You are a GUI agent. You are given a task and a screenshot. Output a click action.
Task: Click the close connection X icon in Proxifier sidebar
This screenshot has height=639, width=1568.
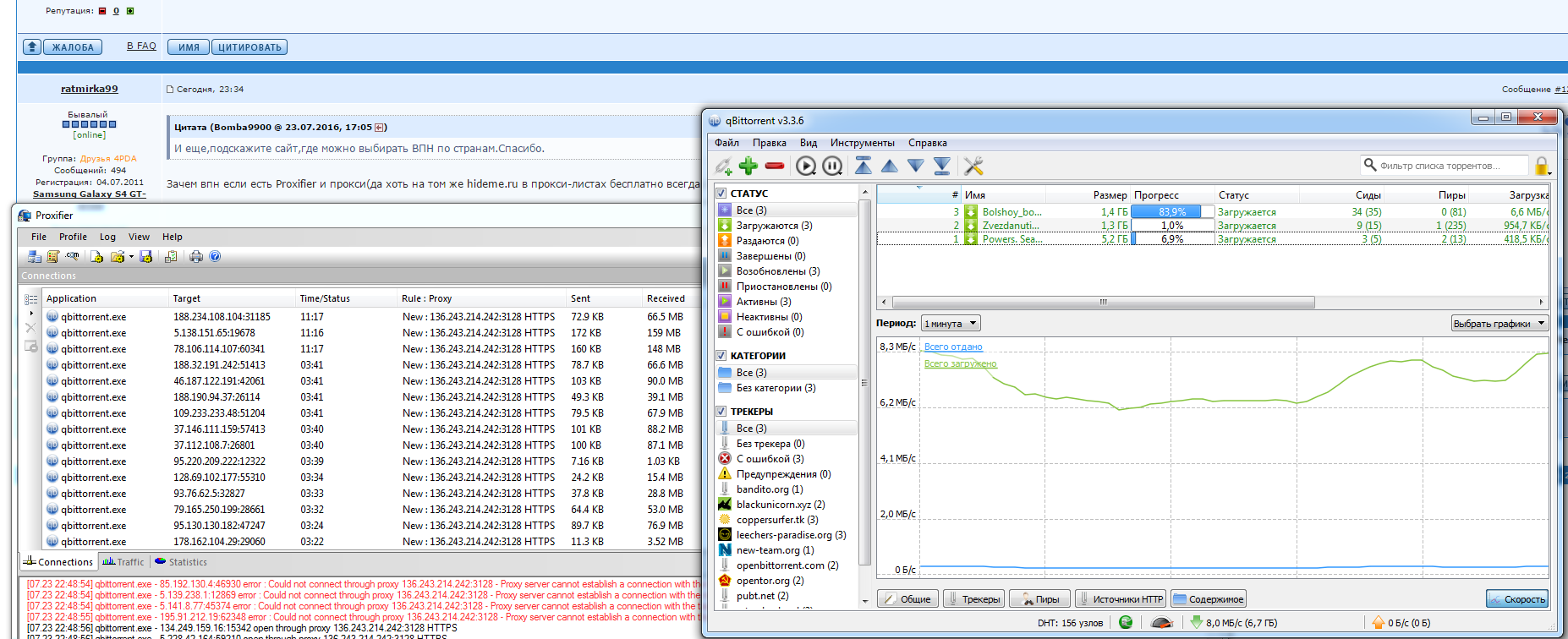[31, 328]
